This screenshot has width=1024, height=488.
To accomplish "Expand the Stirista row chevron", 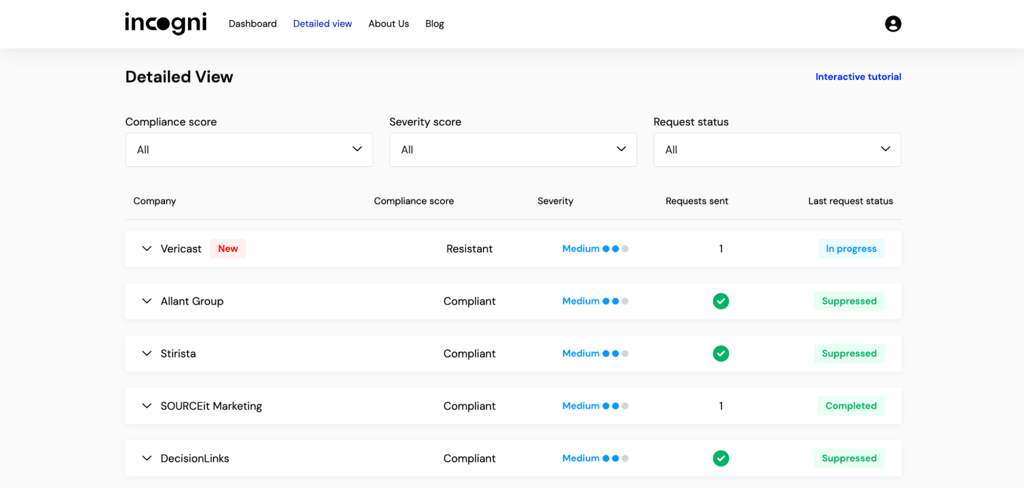I will point(146,353).
